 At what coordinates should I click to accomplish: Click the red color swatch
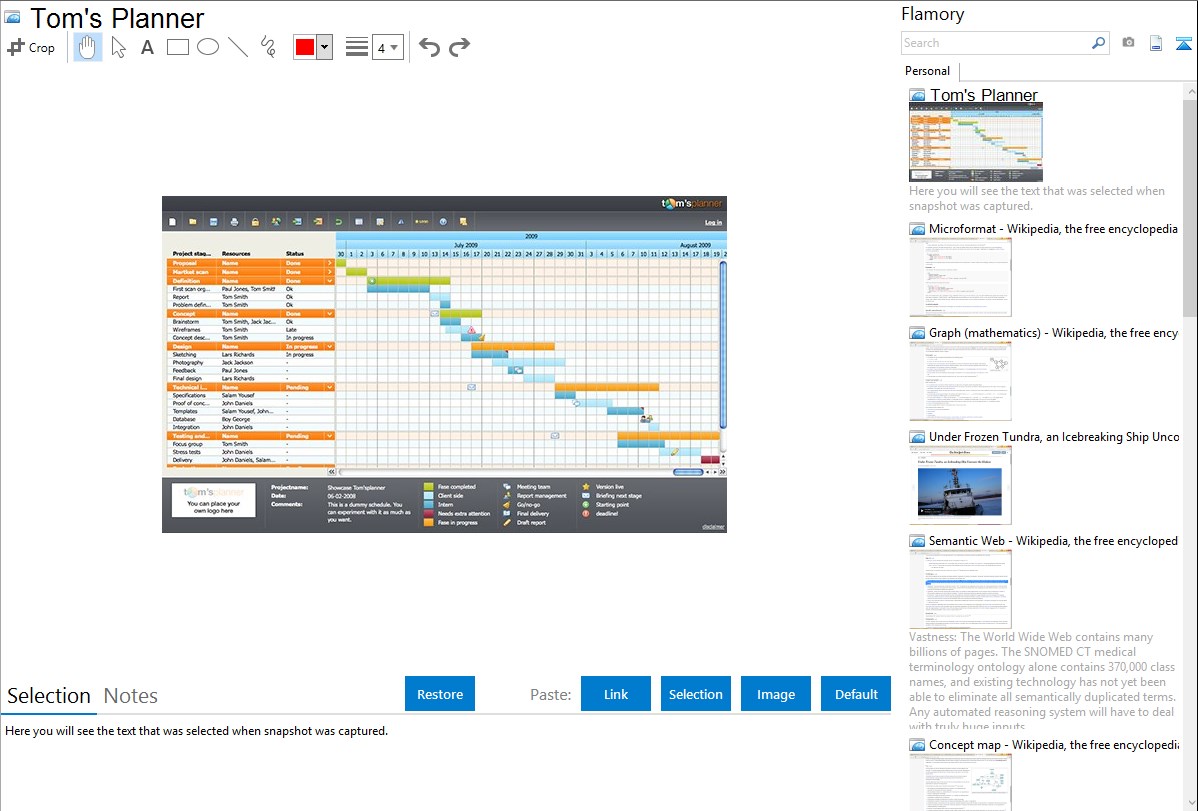pos(305,47)
